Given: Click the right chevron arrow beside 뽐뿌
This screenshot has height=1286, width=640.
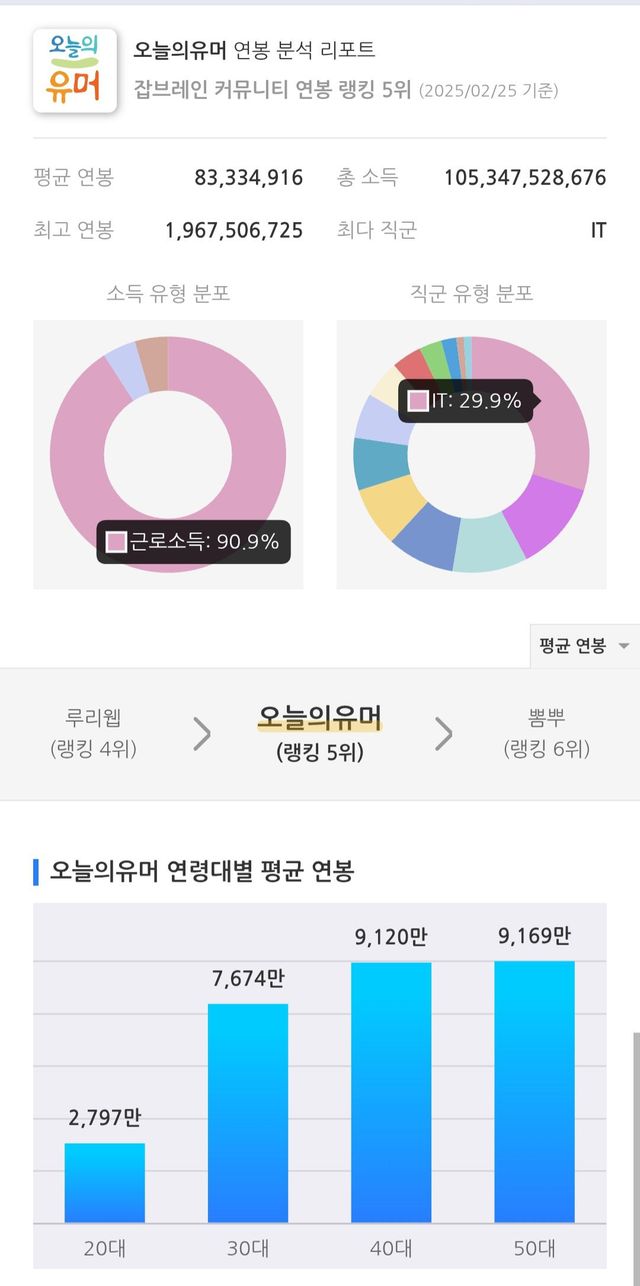Looking at the screenshot, I should point(444,734).
